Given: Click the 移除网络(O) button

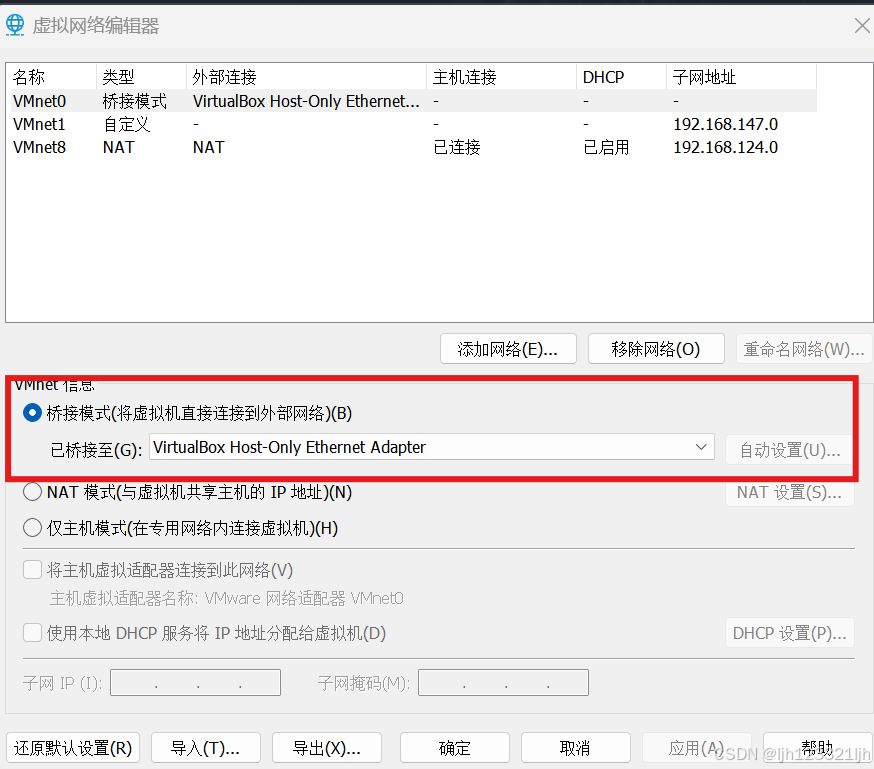Looking at the screenshot, I should pos(656,349).
